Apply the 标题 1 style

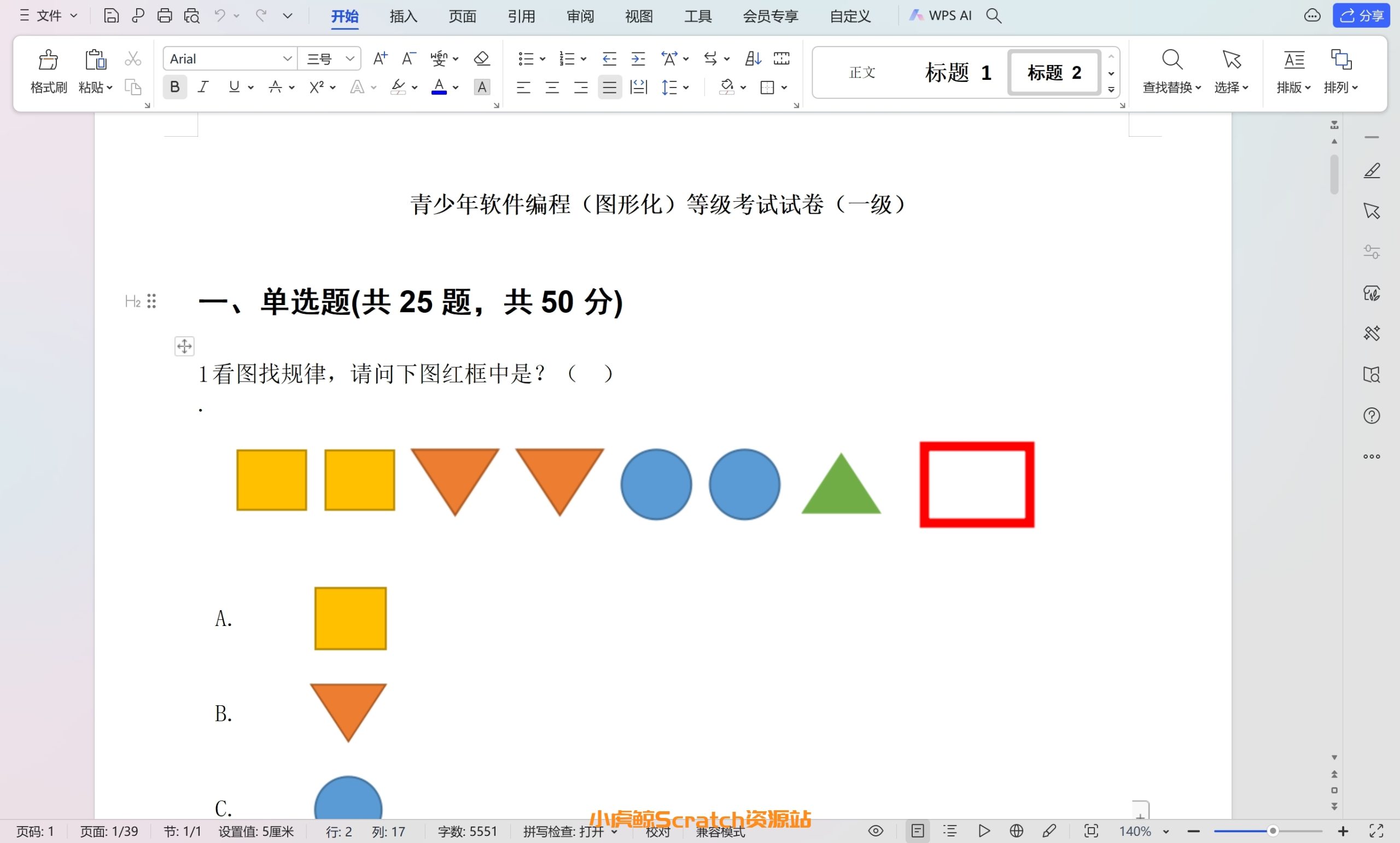(958, 73)
